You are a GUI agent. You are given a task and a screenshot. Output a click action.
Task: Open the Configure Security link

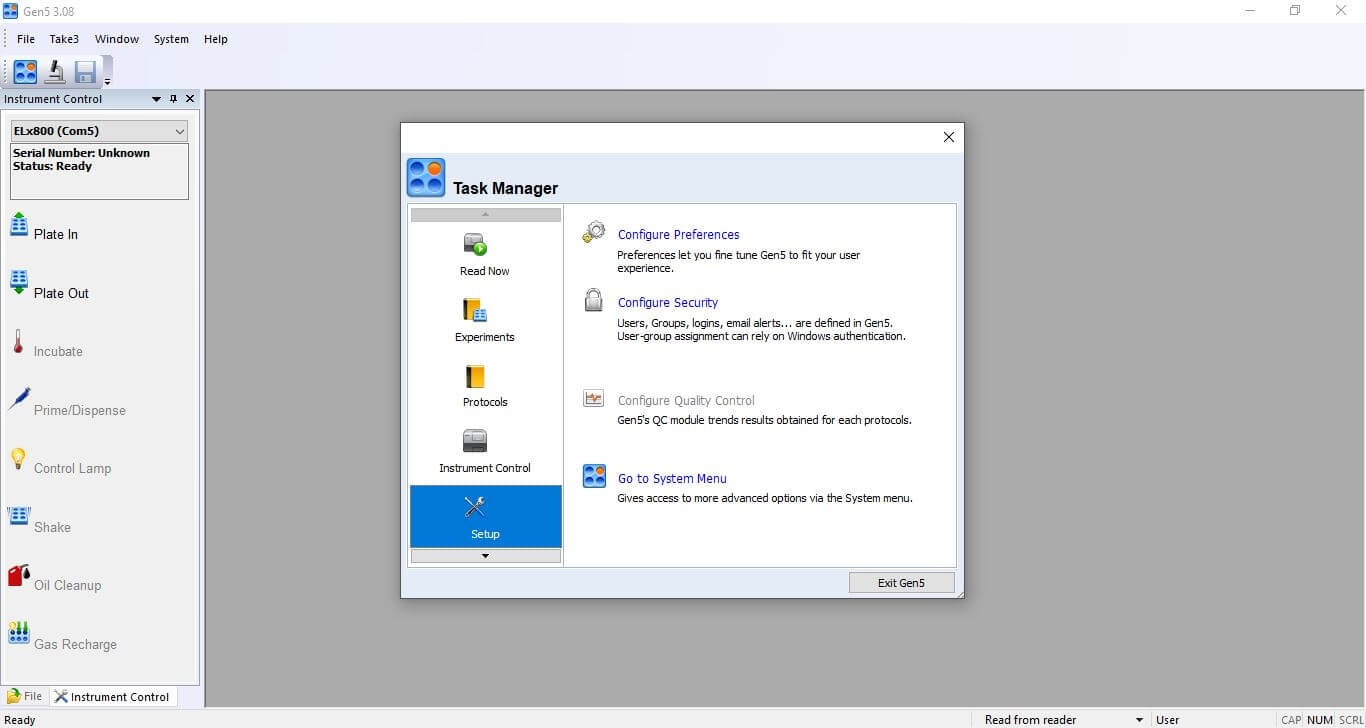[668, 303]
